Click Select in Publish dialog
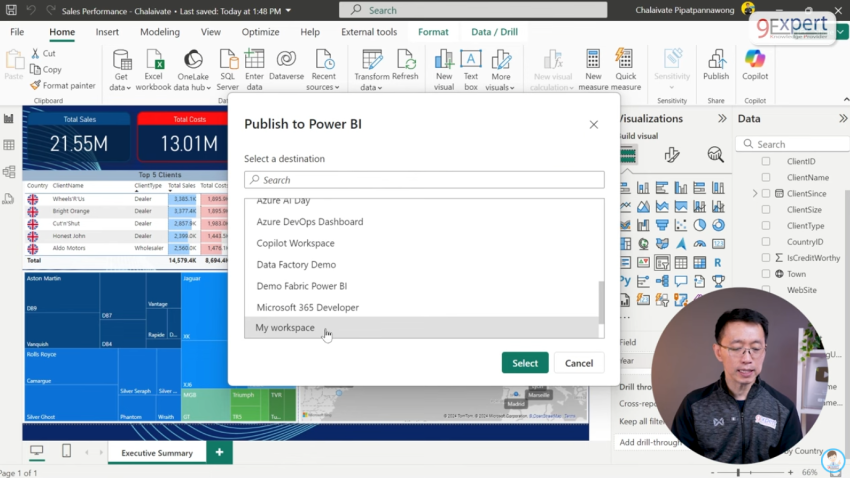This screenshot has height=478, width=850. pos(525,363)
